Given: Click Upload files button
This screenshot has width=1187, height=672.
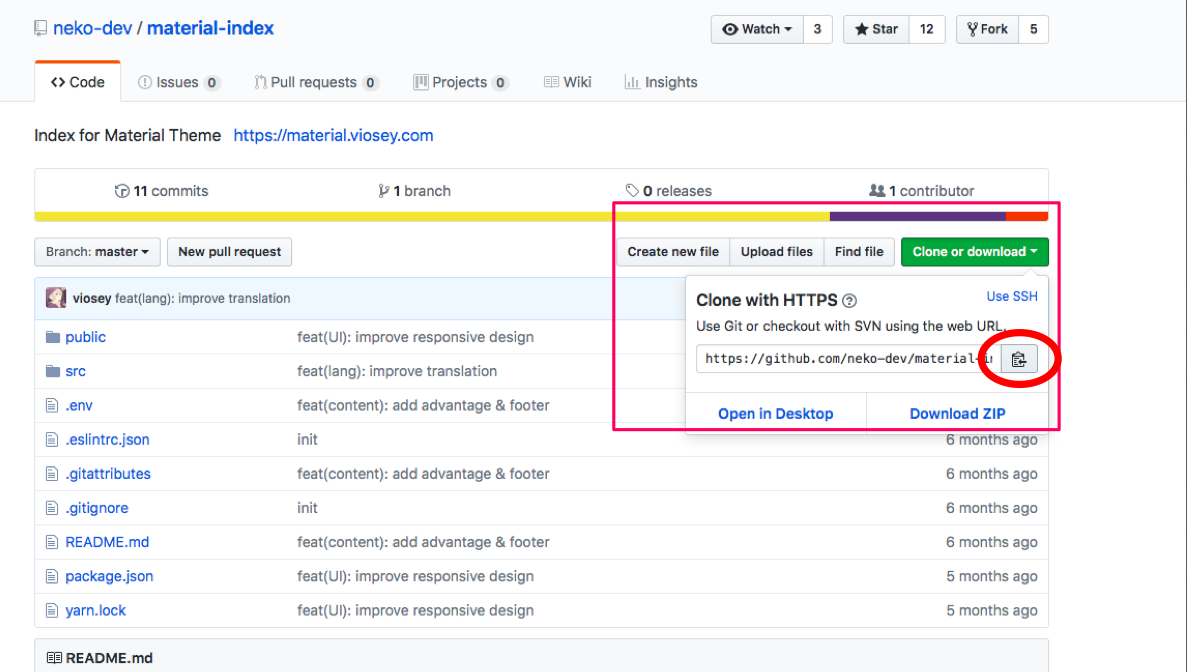Looking at the screenshot, I should tap(777, 252).
